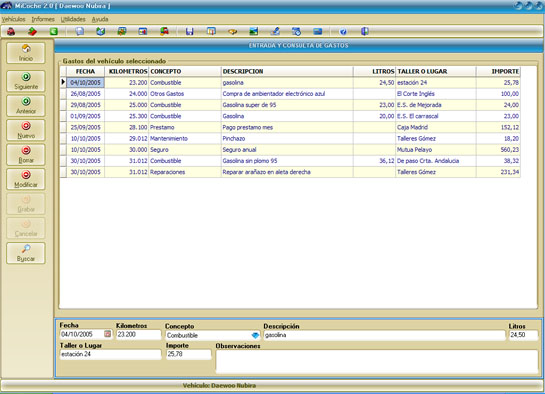Screen dimensions: 545x394
Task: Click row selector of 04/10/2005 row
Action: click(x=63, y=82)
